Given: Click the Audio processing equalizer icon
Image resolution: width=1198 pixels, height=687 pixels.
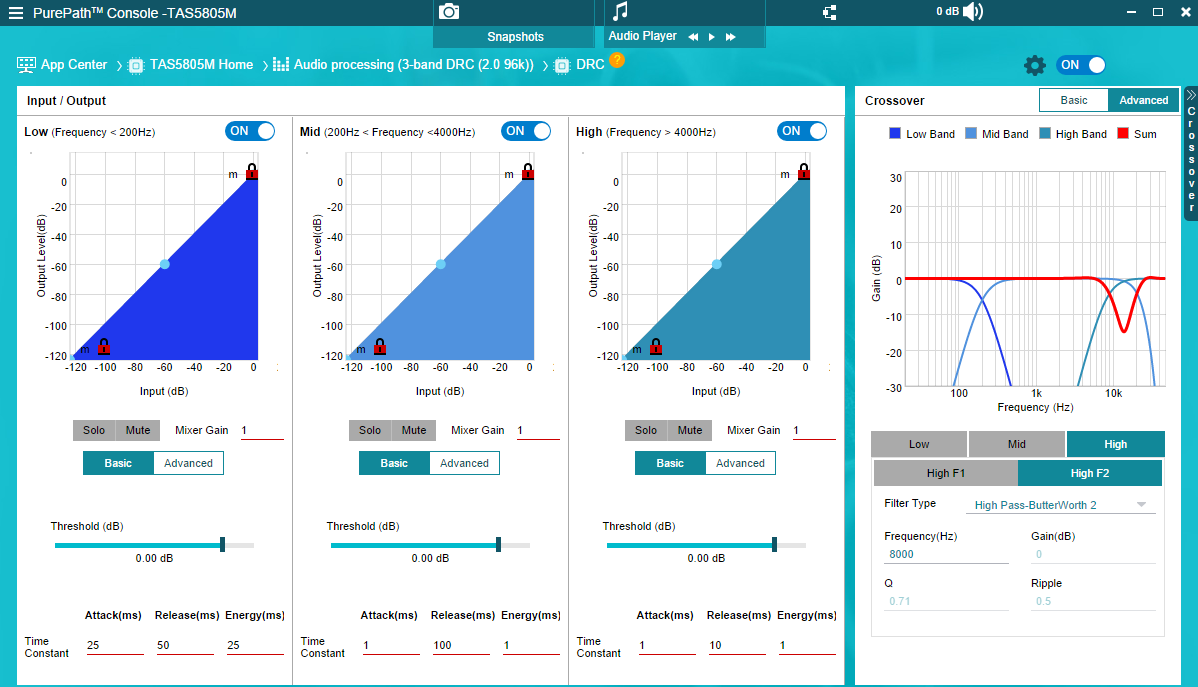Looking at the screenshot, I should tap(280, 65).
